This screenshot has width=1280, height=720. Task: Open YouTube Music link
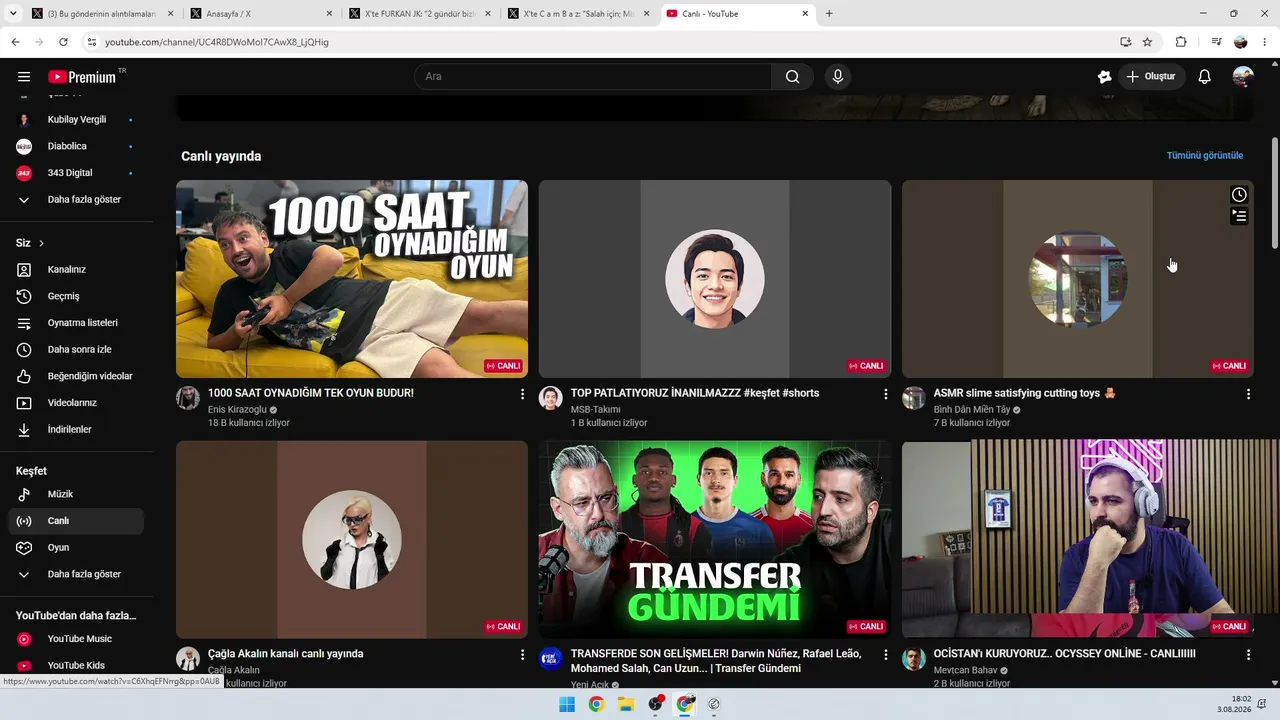tap(75, 639)
